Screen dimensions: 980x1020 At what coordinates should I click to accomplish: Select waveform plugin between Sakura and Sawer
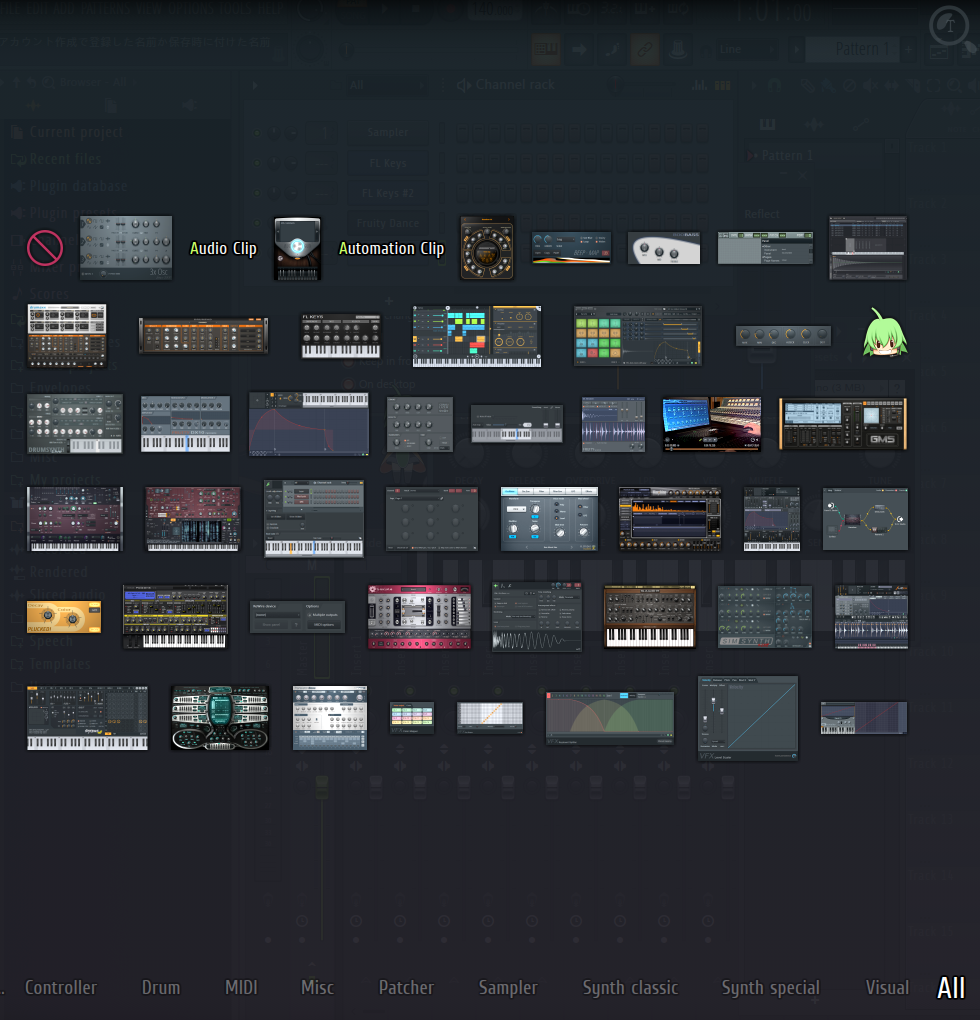[x=536, y=617]
